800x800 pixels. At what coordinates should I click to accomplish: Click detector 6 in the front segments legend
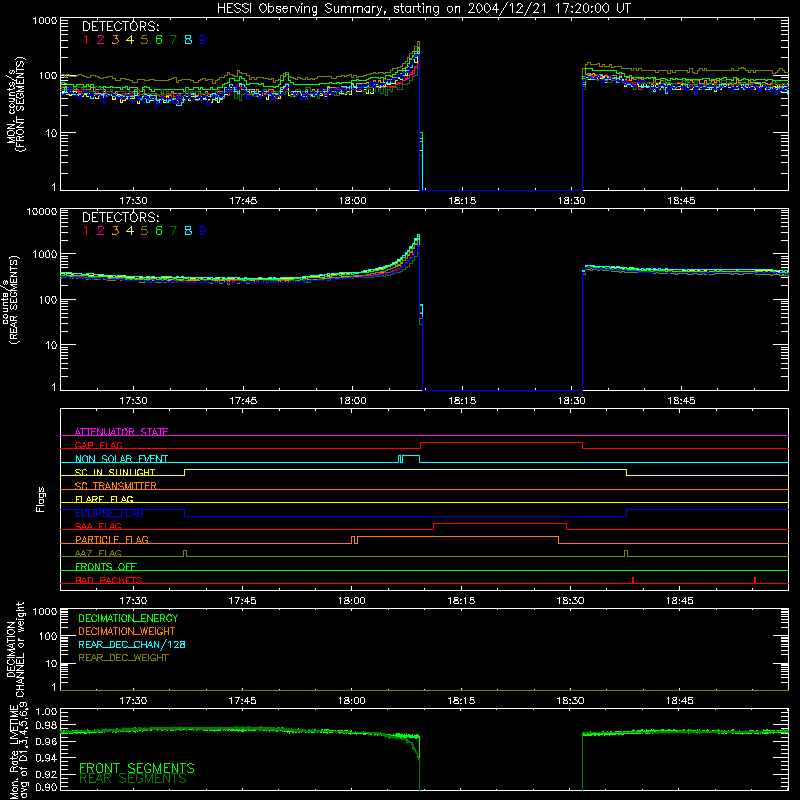tap(159, 40)
